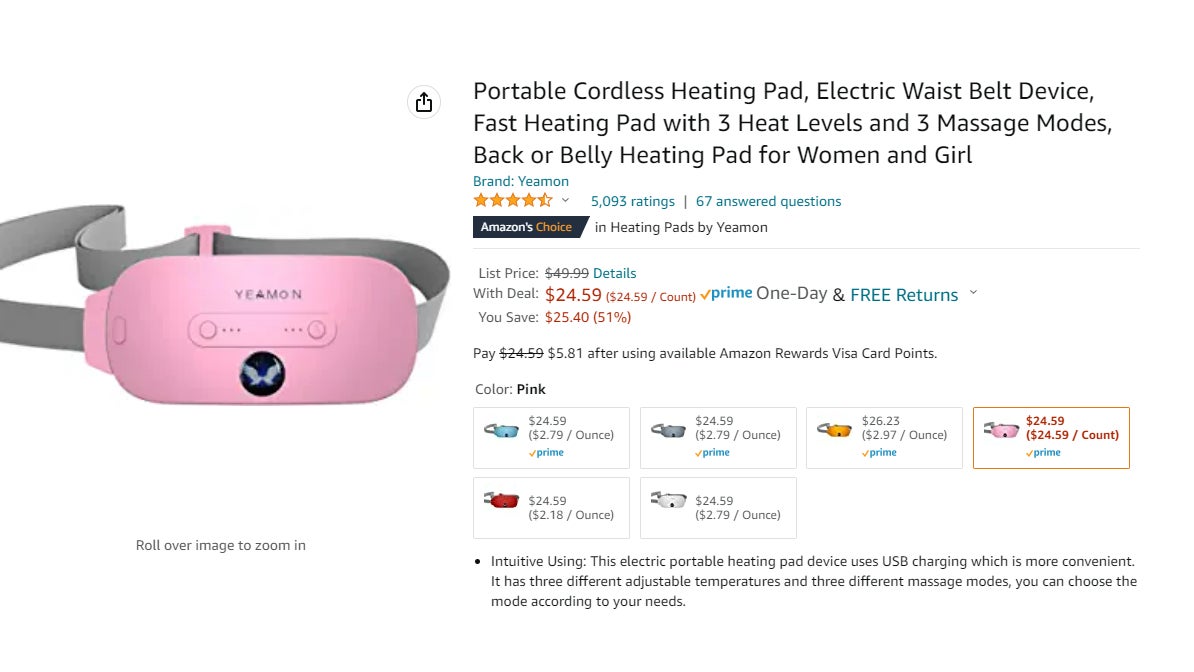The image size is (1194, 672).
Task: Click the share product icon
Action: coord(423,102)
